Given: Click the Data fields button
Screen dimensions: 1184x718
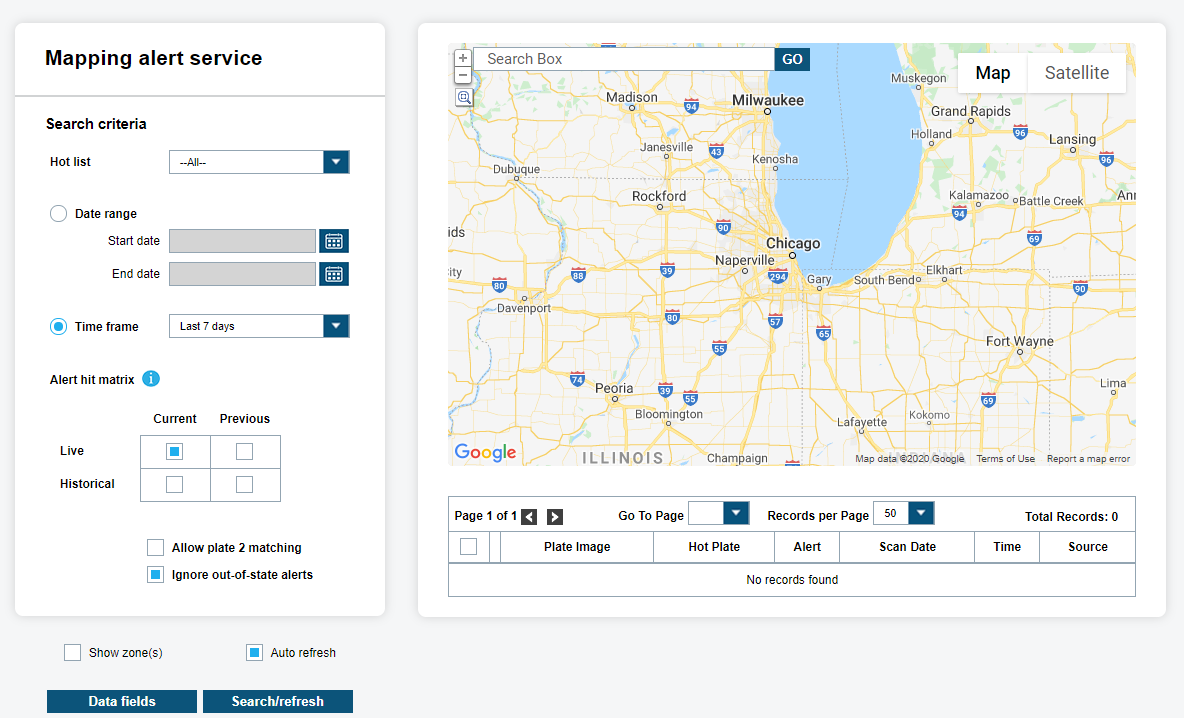Looking at the screenshot, I should 122,702.
